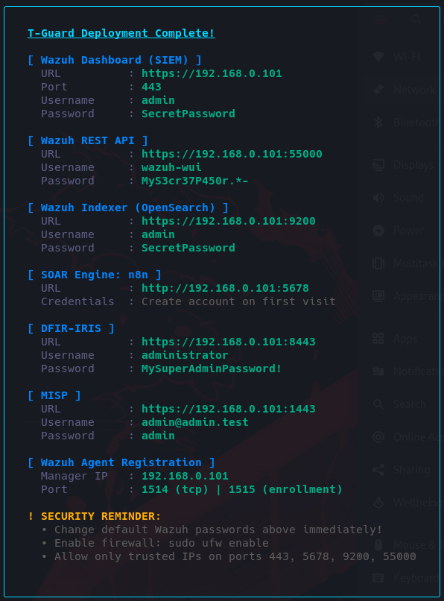Select port value 443 under Wazuh Dashboard
The height and width of the screenshot is (601, 444).
tap(151, 87)
